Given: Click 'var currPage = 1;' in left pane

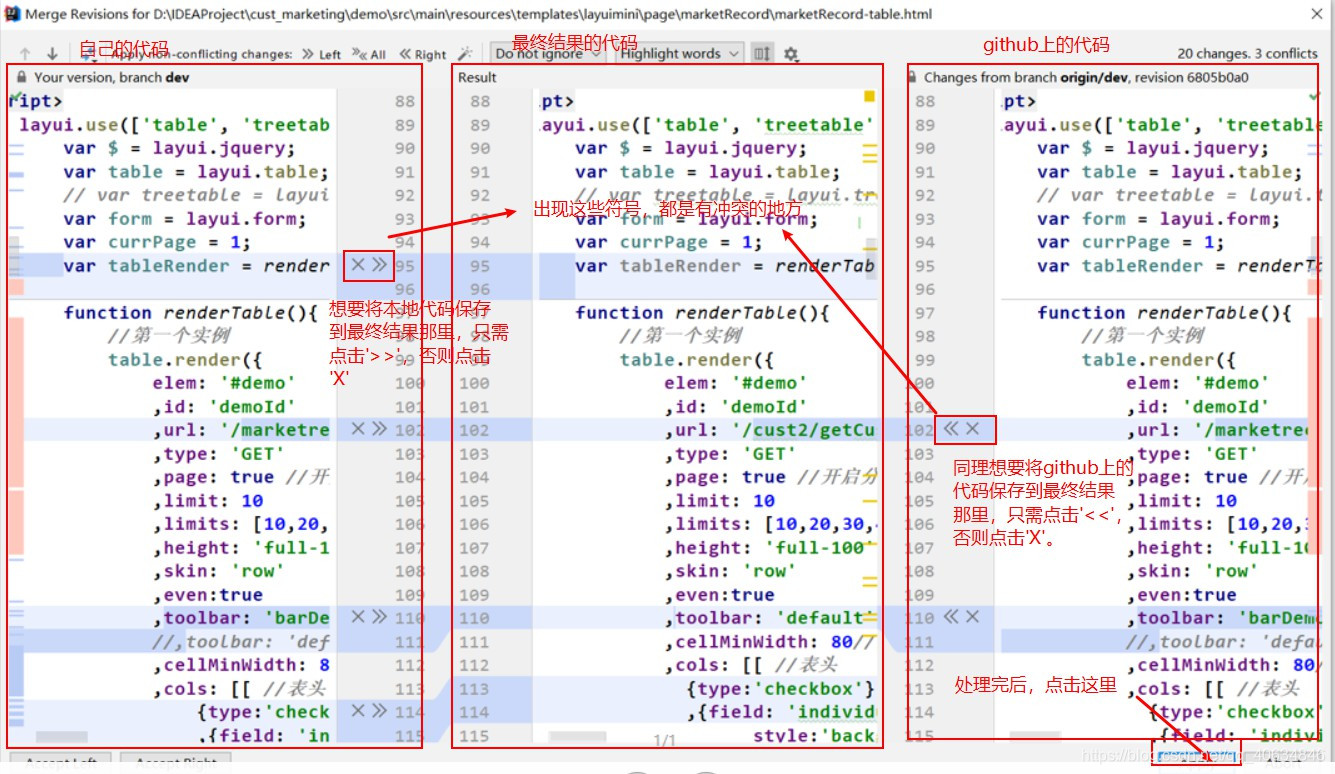Looking at the screenshot, I should coord(157,242).
